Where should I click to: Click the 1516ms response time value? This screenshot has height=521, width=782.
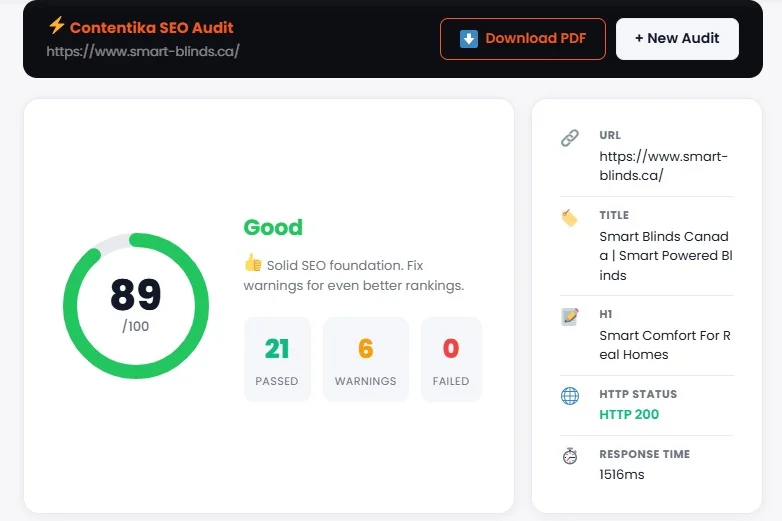(622, 474)
